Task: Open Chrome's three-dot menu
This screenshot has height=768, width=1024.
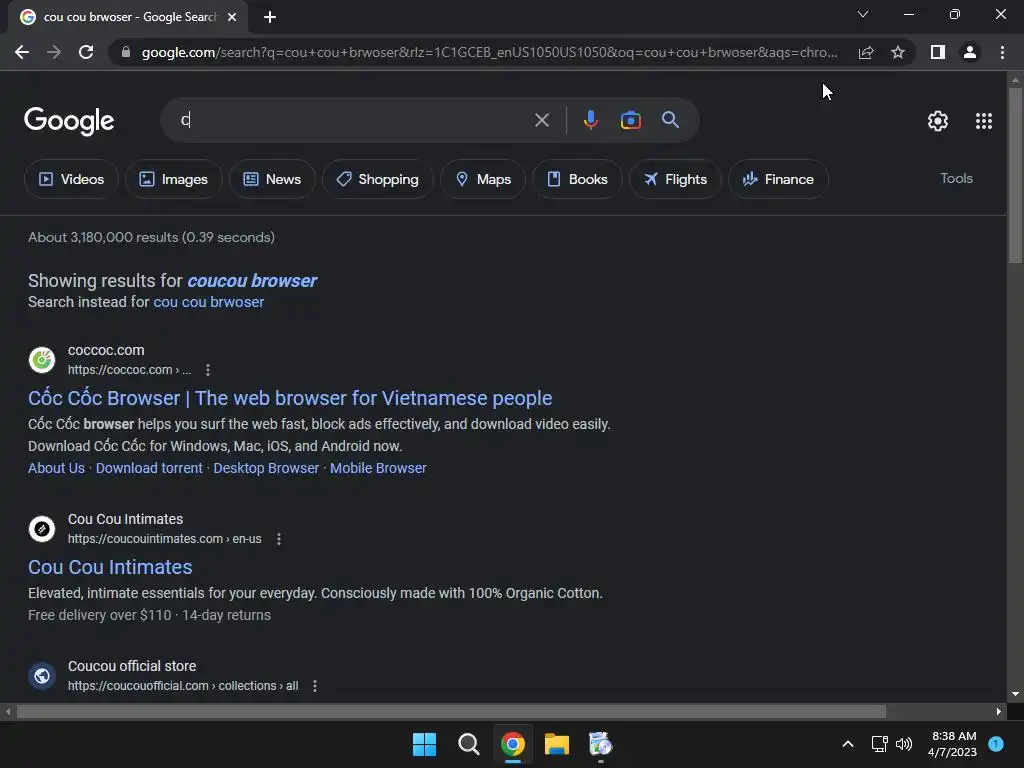Action: click(1002, 52)
